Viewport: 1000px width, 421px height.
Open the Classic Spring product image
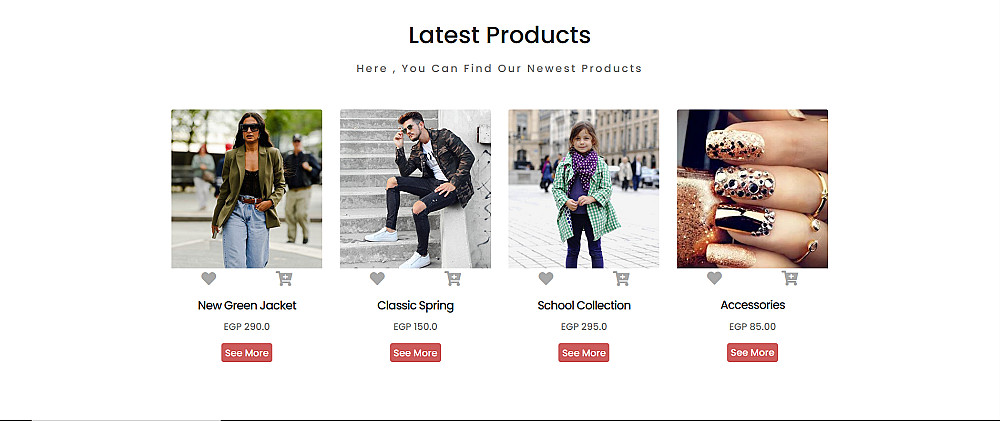point(415,188)
